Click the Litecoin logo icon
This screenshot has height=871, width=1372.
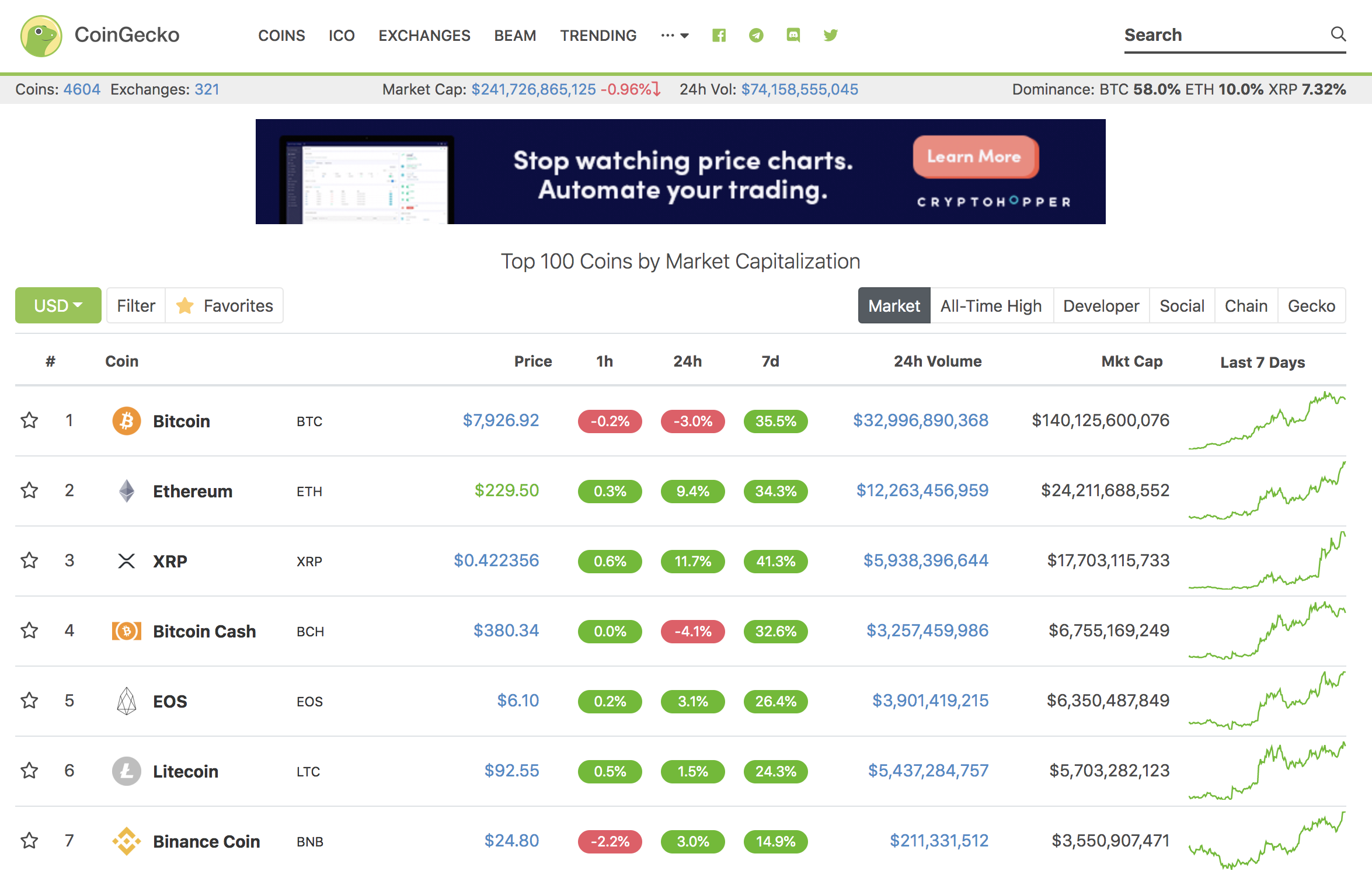(127, 771)
